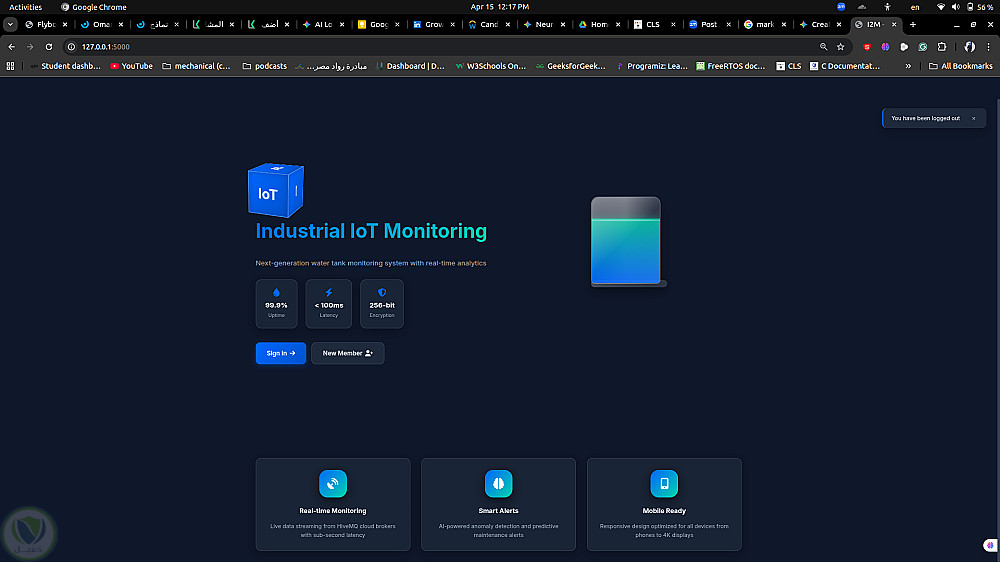Open the mechanical bookmarks folder
The width and height of the screenshot is (1000, 562).
196,66
